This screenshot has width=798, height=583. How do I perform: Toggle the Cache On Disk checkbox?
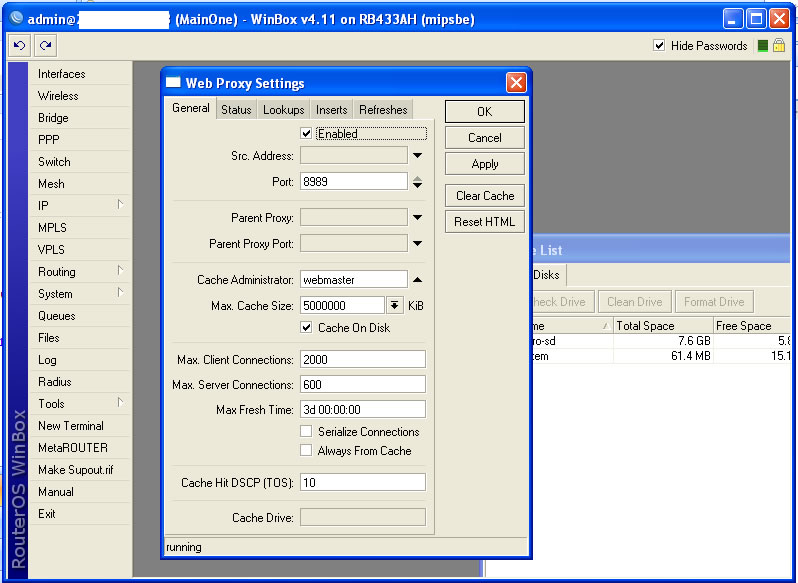tap(306, 327)
